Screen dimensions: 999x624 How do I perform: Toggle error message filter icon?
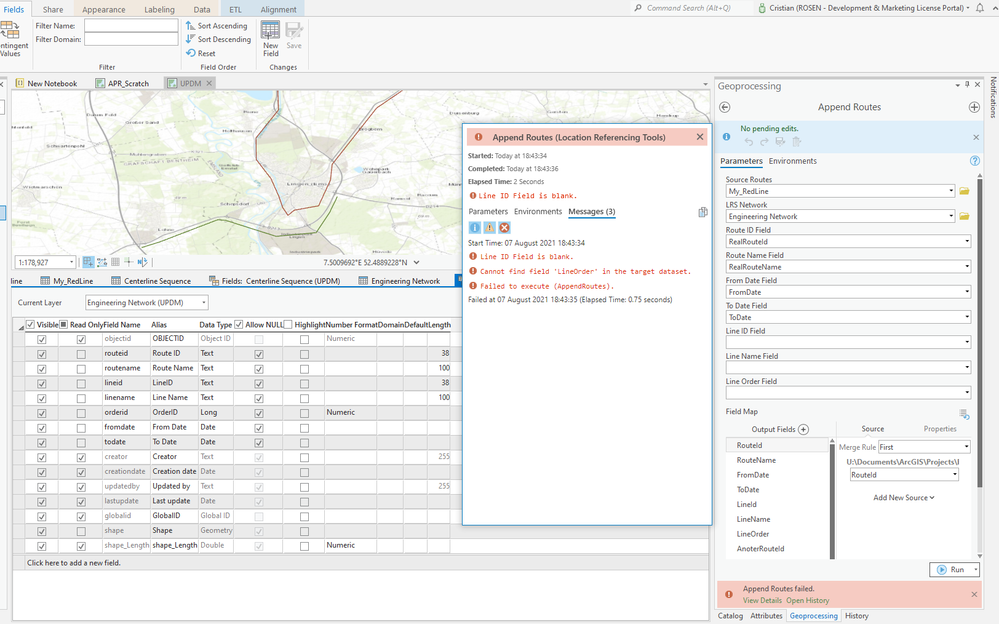(505, 228)
